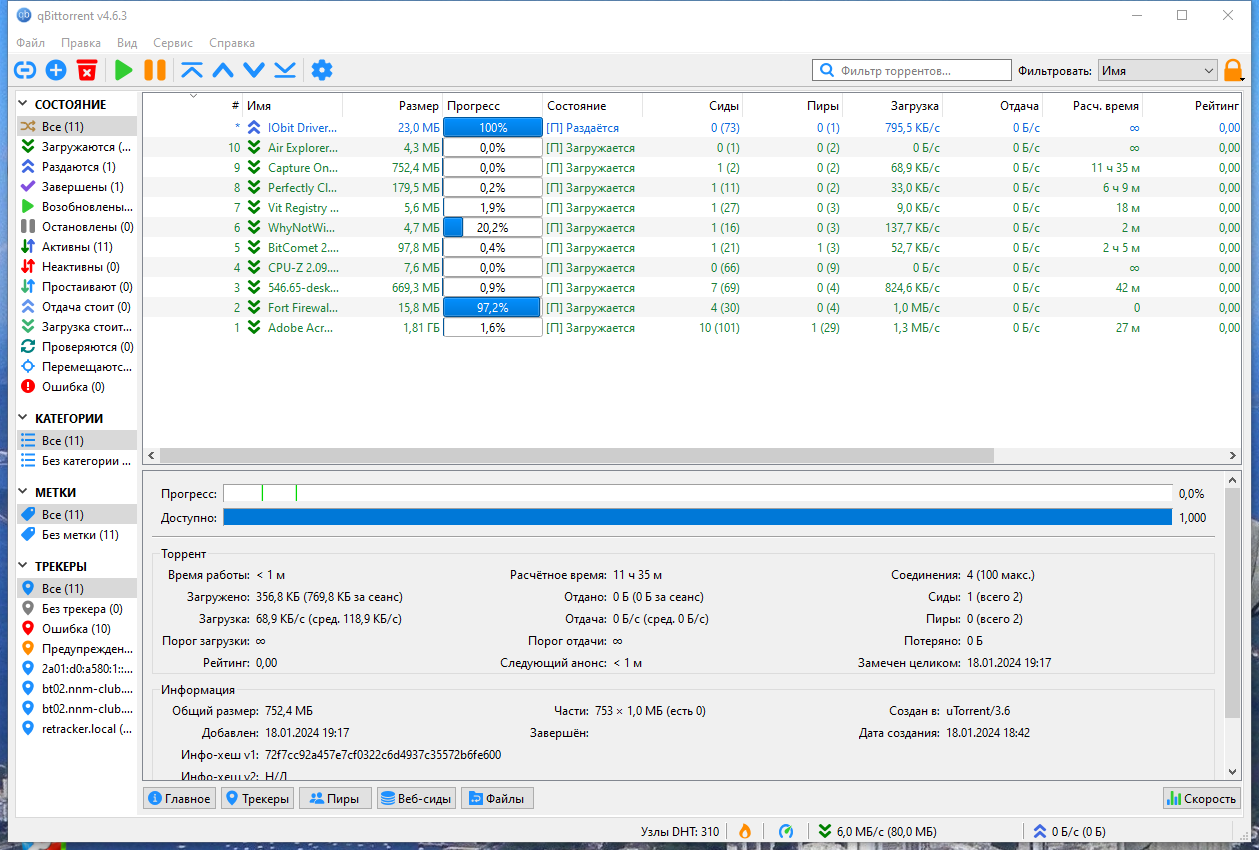Click the flame icon in the status bar

[746, 831]
